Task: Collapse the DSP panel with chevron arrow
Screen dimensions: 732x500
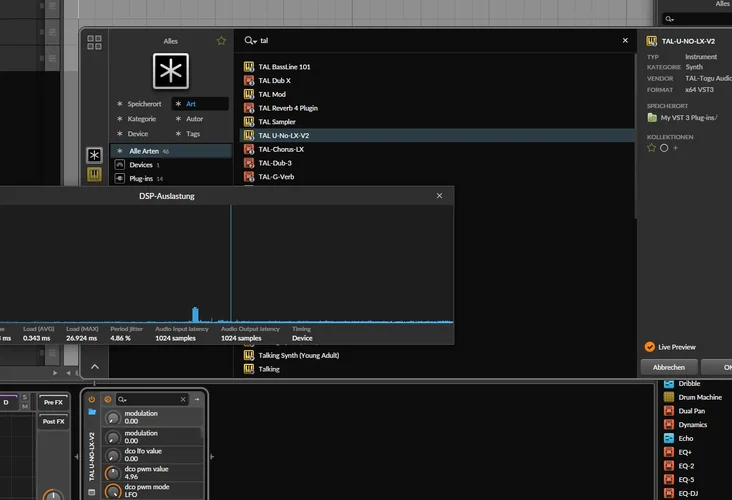Action: click(94, 367)
